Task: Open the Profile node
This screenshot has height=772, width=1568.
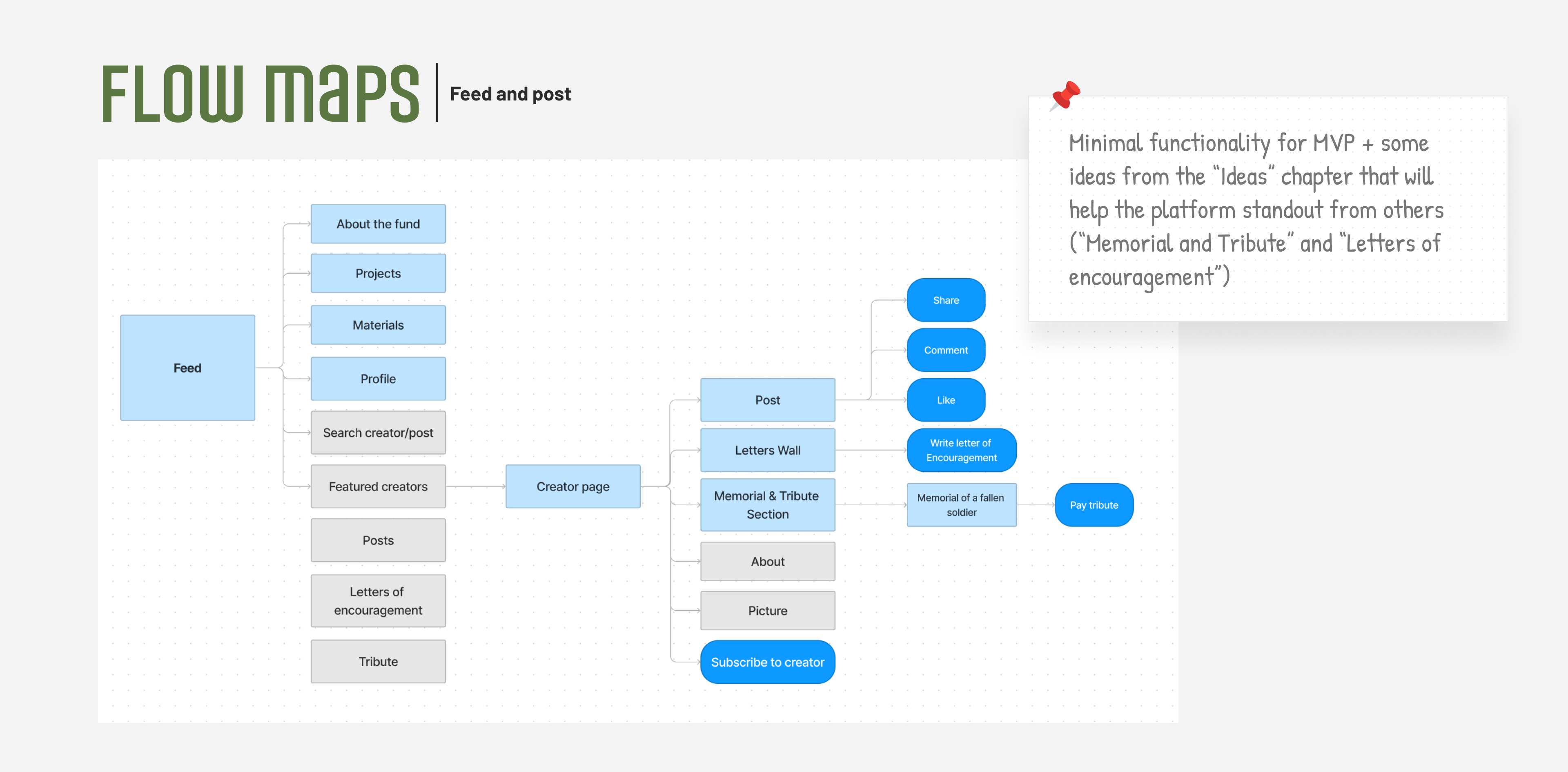Action: tap(378, 379)
